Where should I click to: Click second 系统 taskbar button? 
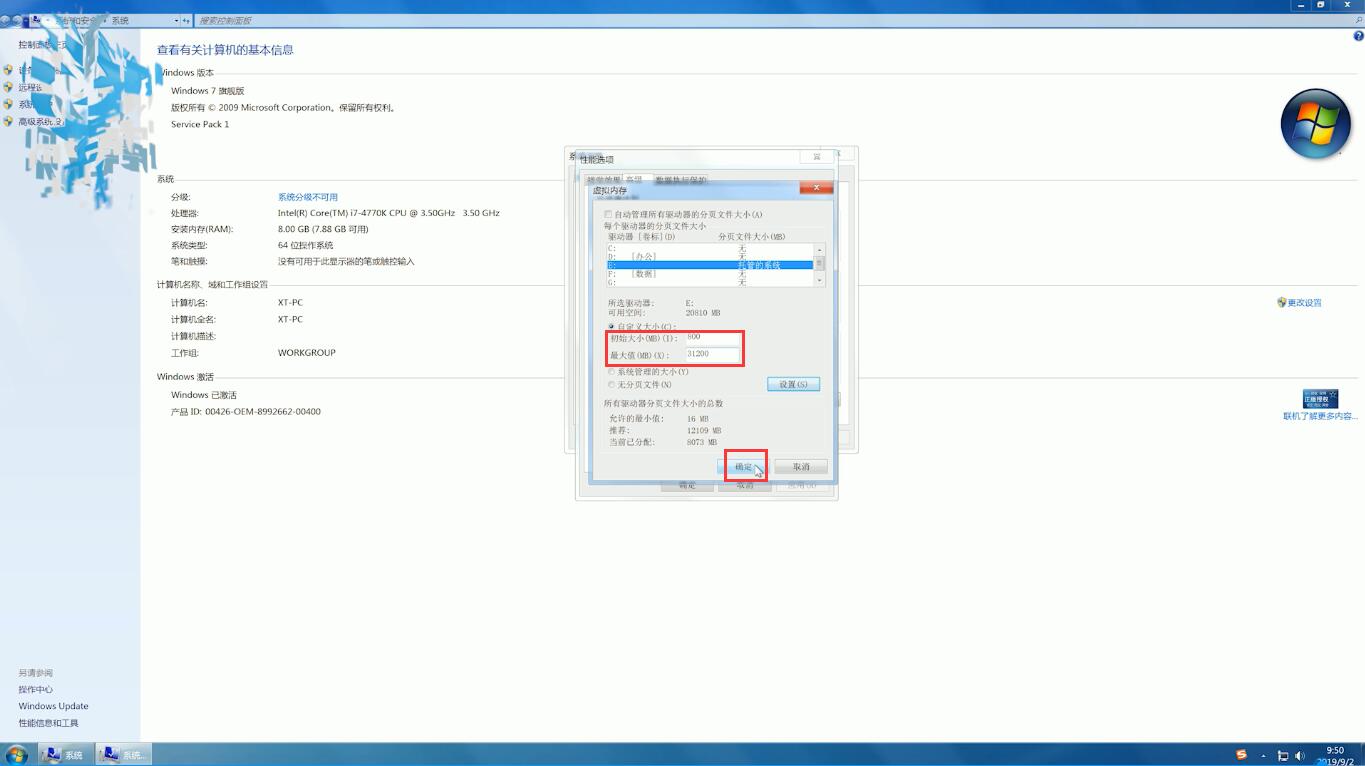click(124, 755)
